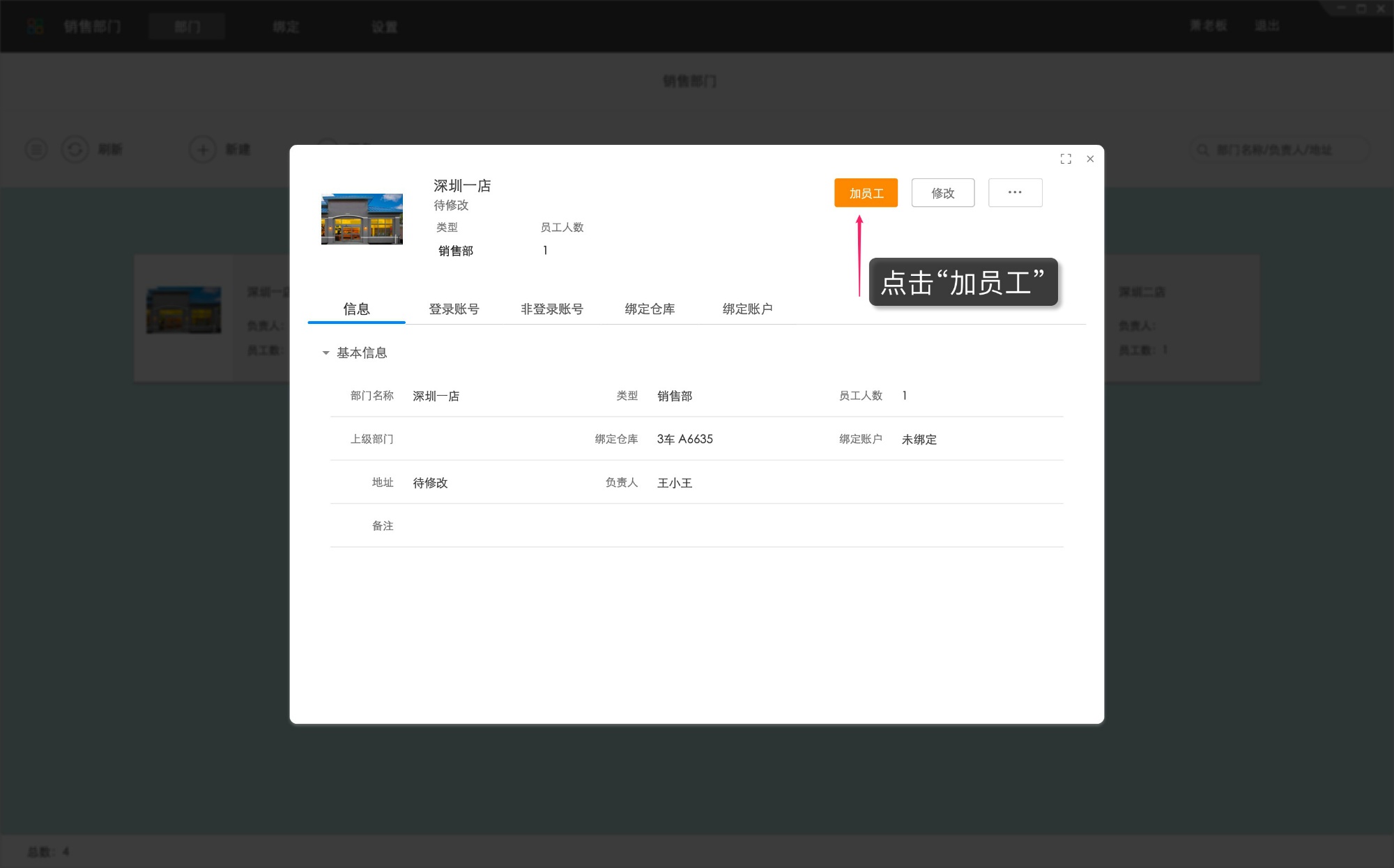This screenshot has width=1394, height=868.
Task: Click the orange 加员工 button
Action: pyautogui.click(x=865, y=193)
